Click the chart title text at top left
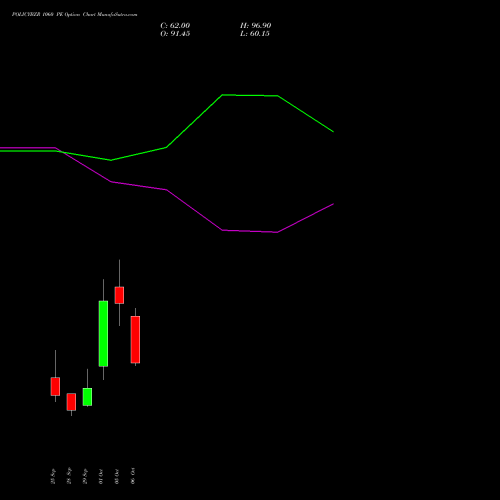Viewport: 500px width, 500px height. point(74,14)
